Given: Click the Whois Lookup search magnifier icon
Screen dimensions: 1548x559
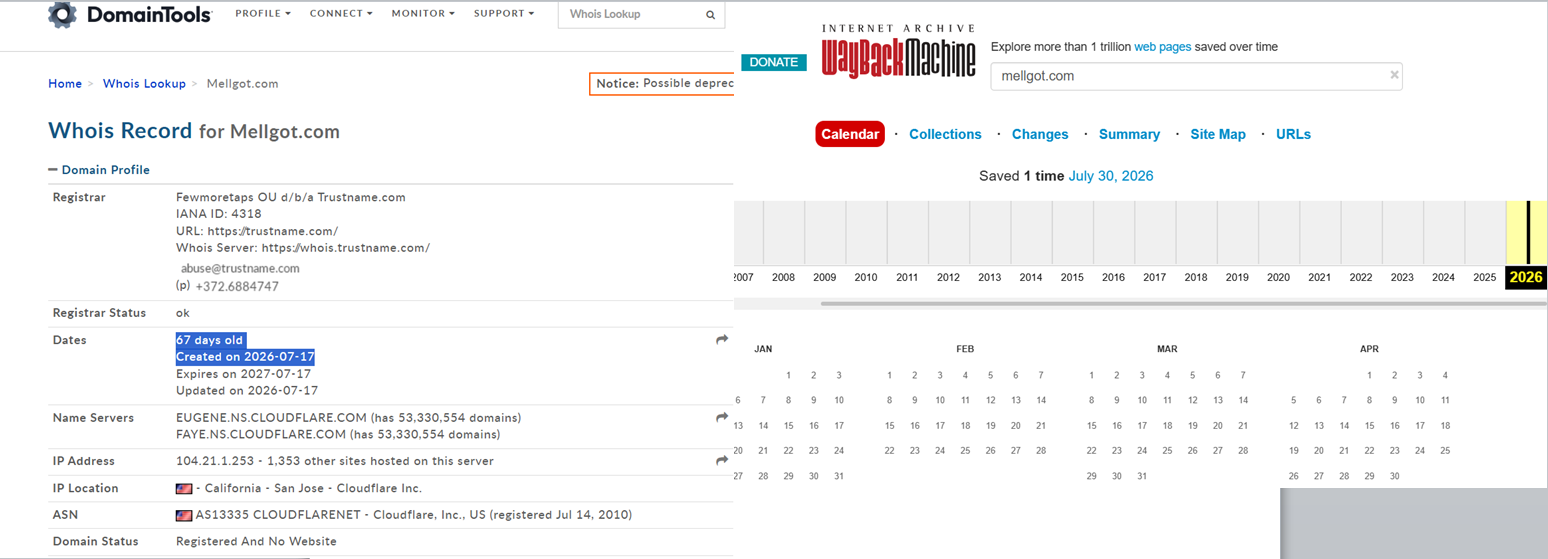Looking at the screenshot, I should (x=710, y=15).
